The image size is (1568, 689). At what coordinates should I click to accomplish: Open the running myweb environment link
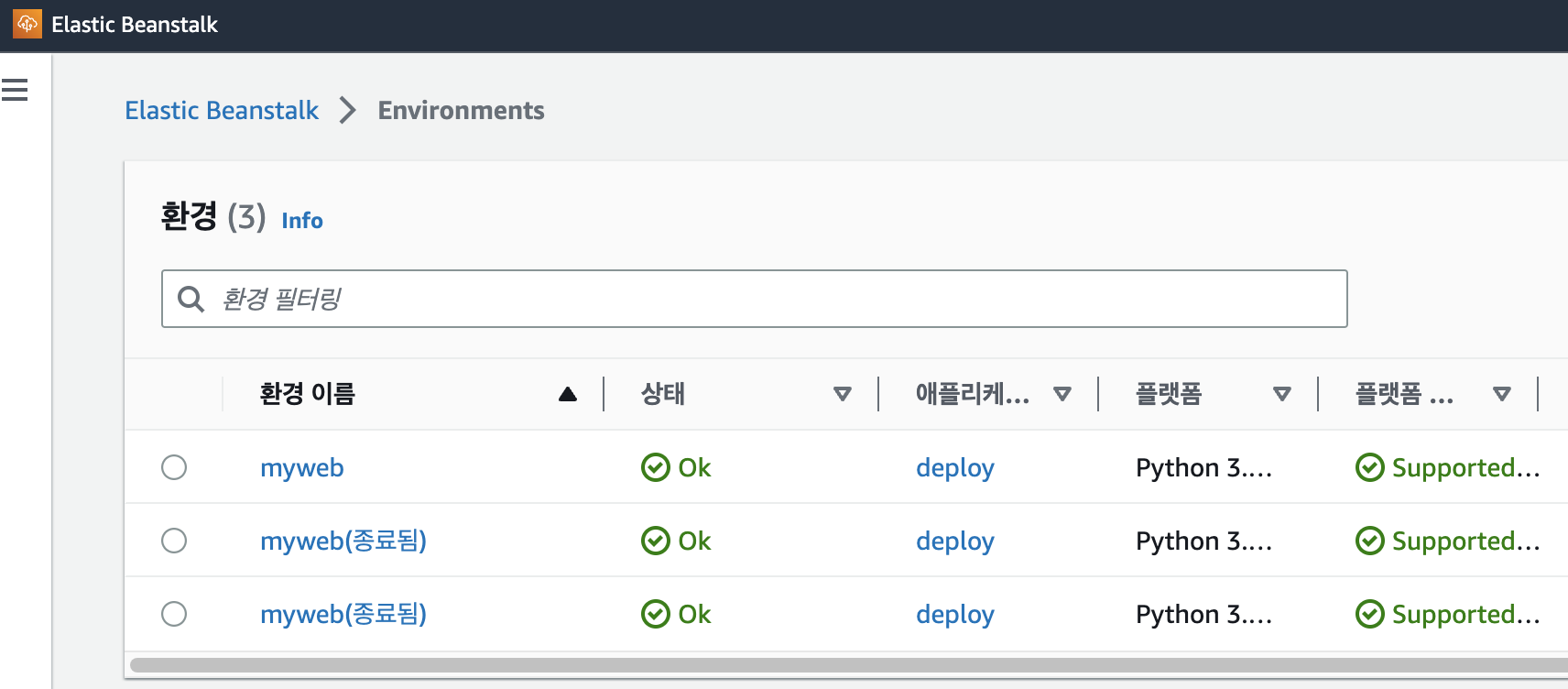302,467
